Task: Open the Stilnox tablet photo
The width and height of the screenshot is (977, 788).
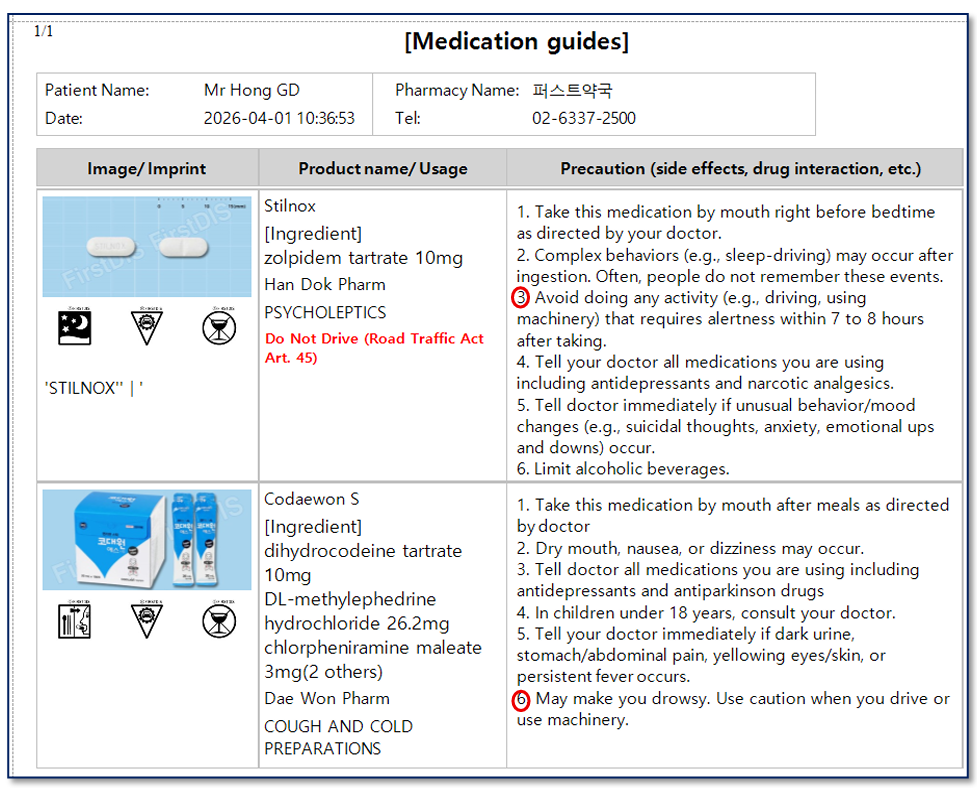Action: [x=147, y=246]
